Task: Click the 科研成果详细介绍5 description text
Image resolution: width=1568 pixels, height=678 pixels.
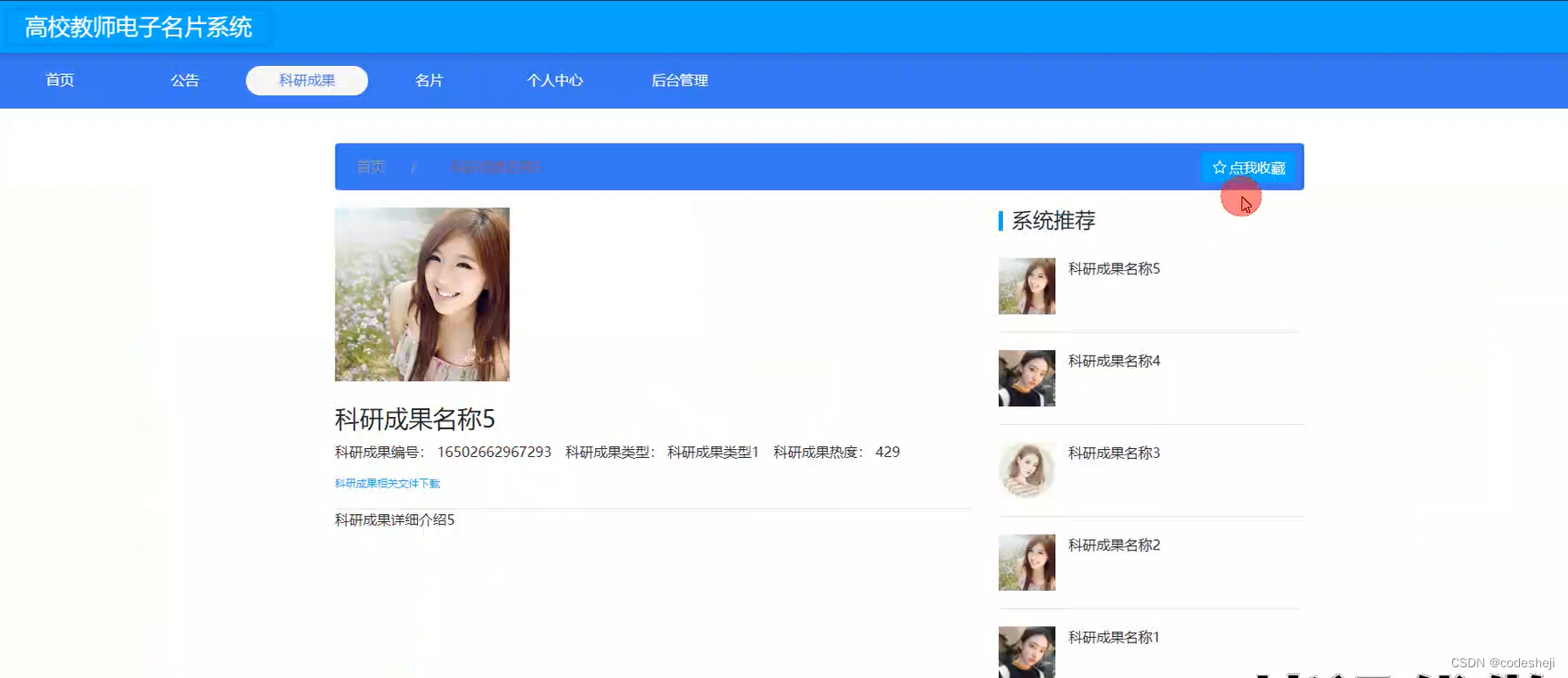Action: [395, 520]
